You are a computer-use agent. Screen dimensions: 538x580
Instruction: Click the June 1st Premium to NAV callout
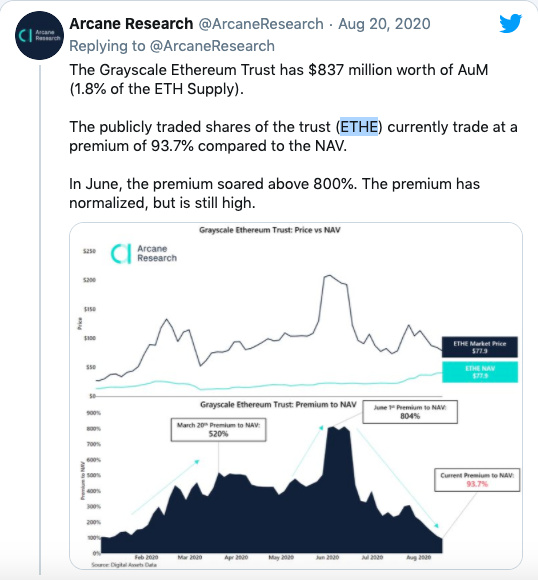(410, 412)
